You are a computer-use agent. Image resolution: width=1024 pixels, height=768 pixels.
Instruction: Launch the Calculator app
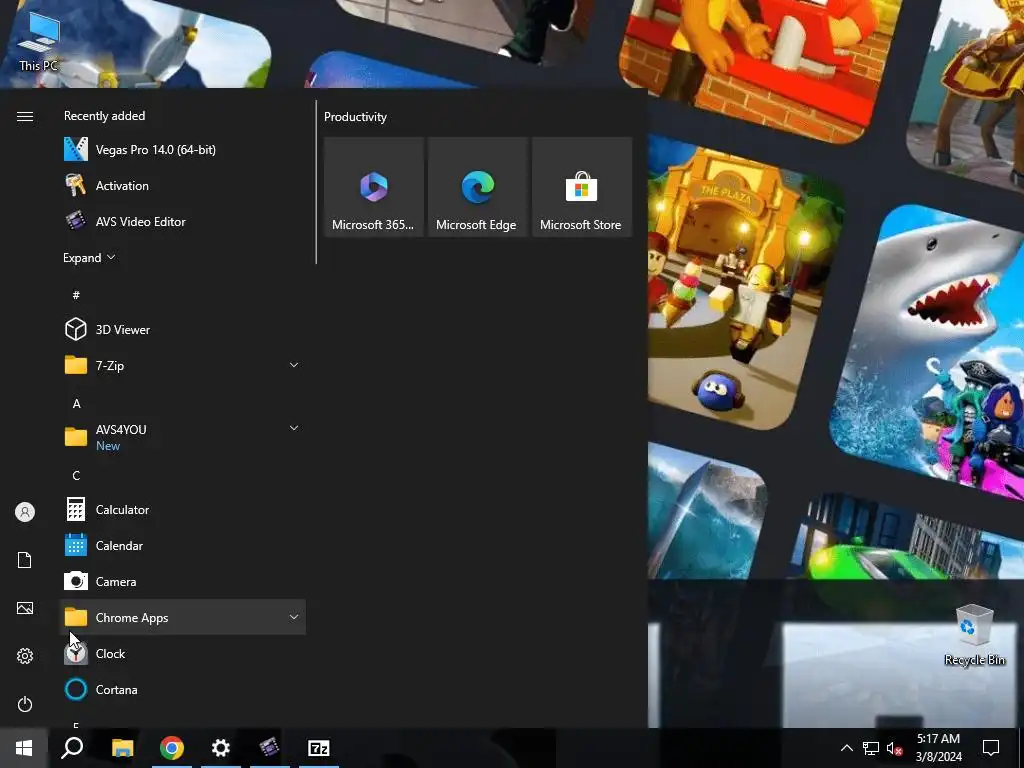[182, 509]
